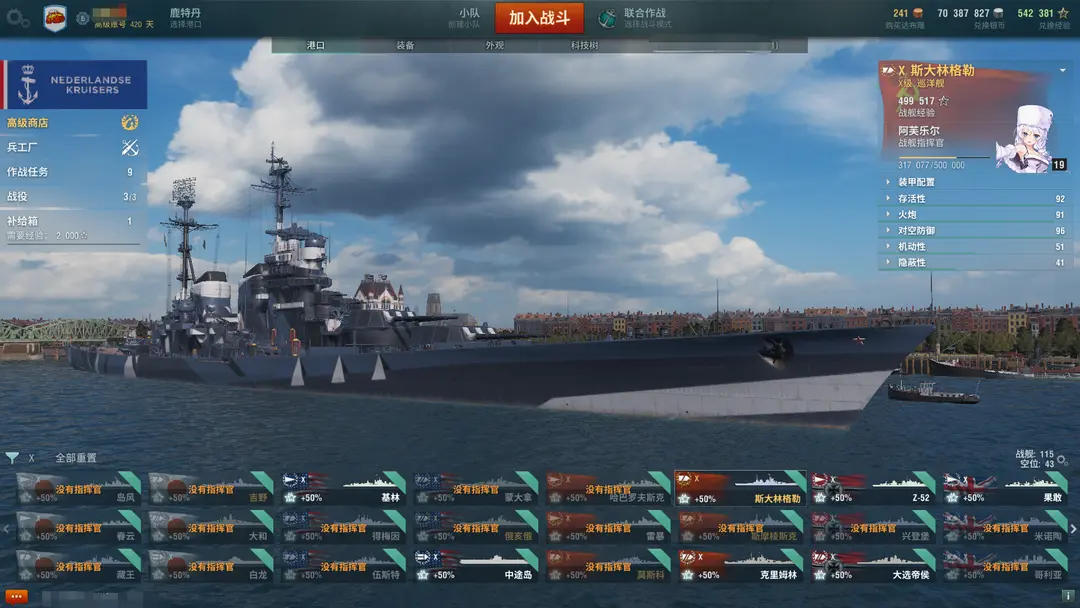Screen dimensions: 1080x608
Task: Click the carousel settings gear near 战舰 115
Action: point(1062,459)
